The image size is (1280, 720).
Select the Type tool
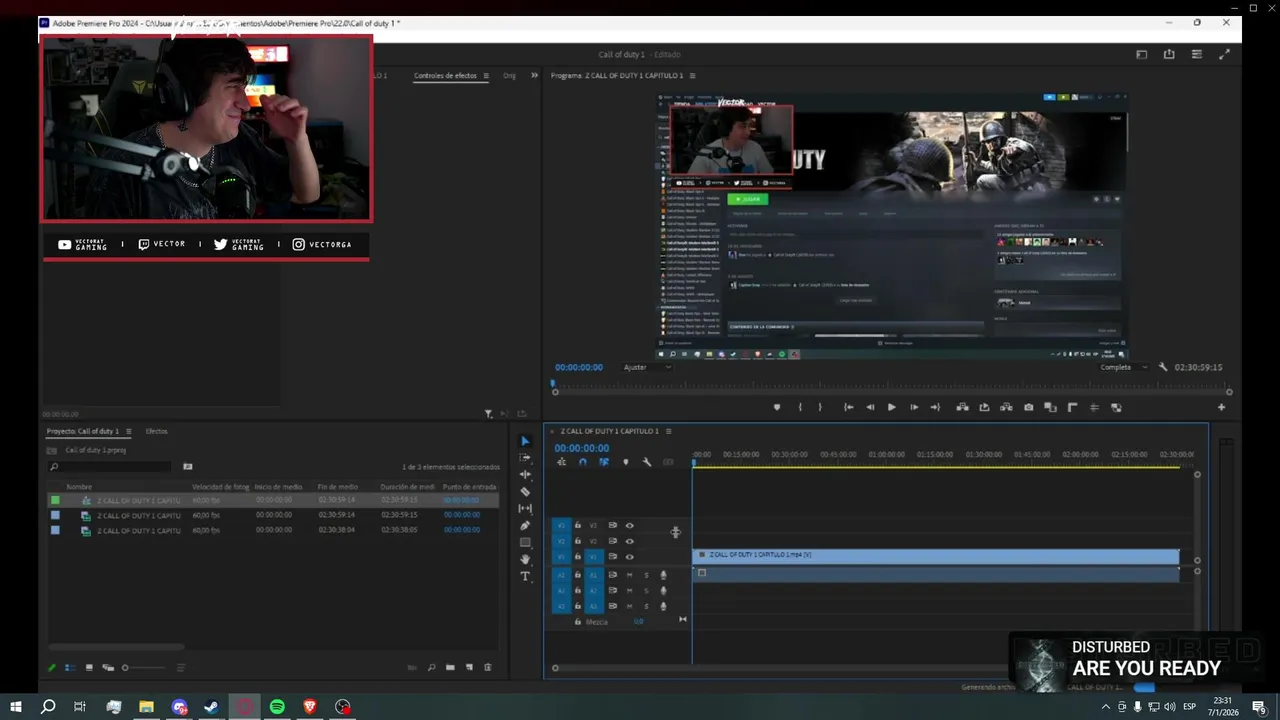click(x=525, y=577)
